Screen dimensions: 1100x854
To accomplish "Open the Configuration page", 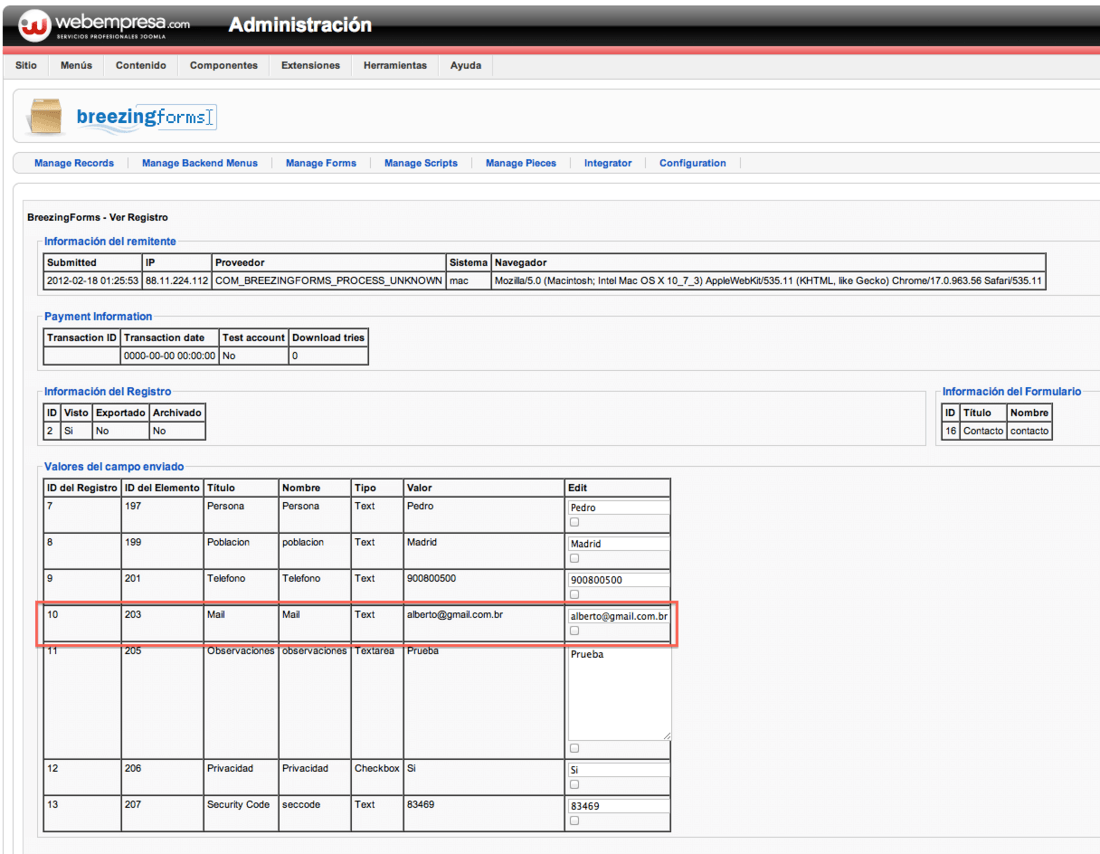I will click(692, 163).
